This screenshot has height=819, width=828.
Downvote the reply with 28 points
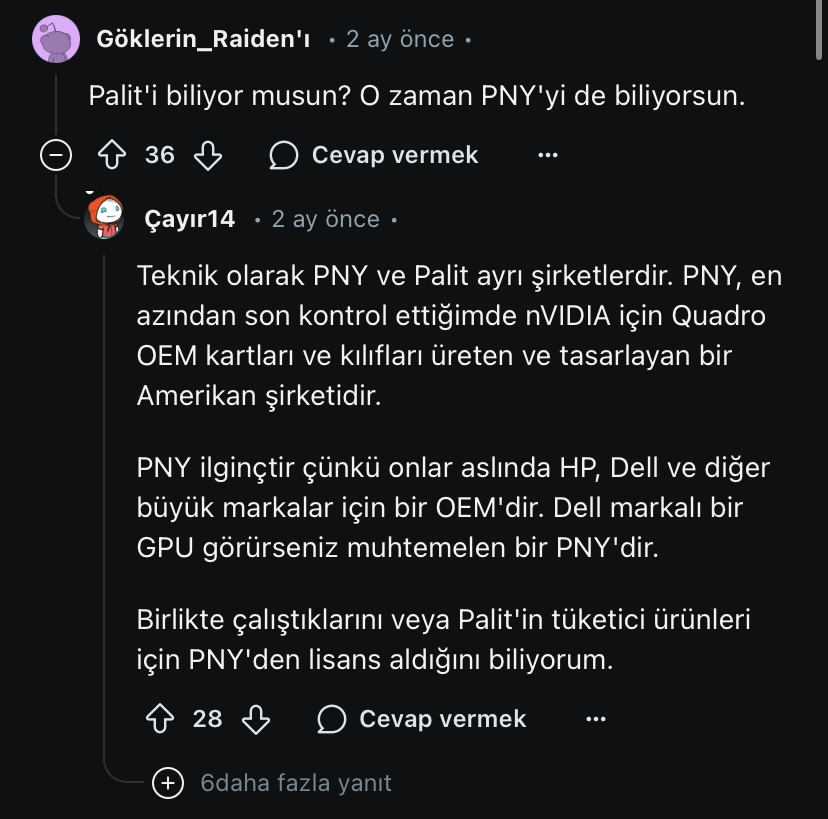[257, 718]
